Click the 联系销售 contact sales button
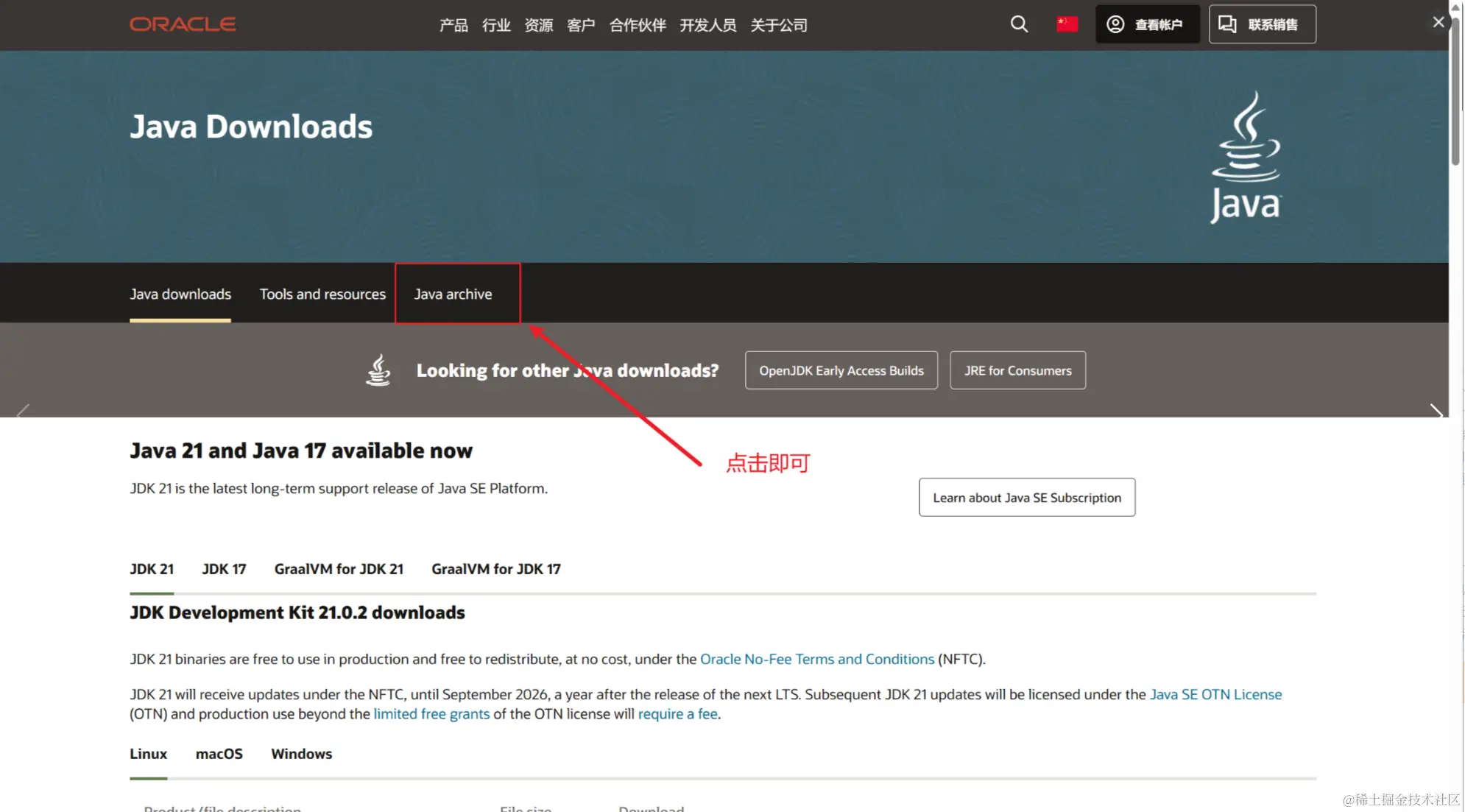 [1262, 24]
